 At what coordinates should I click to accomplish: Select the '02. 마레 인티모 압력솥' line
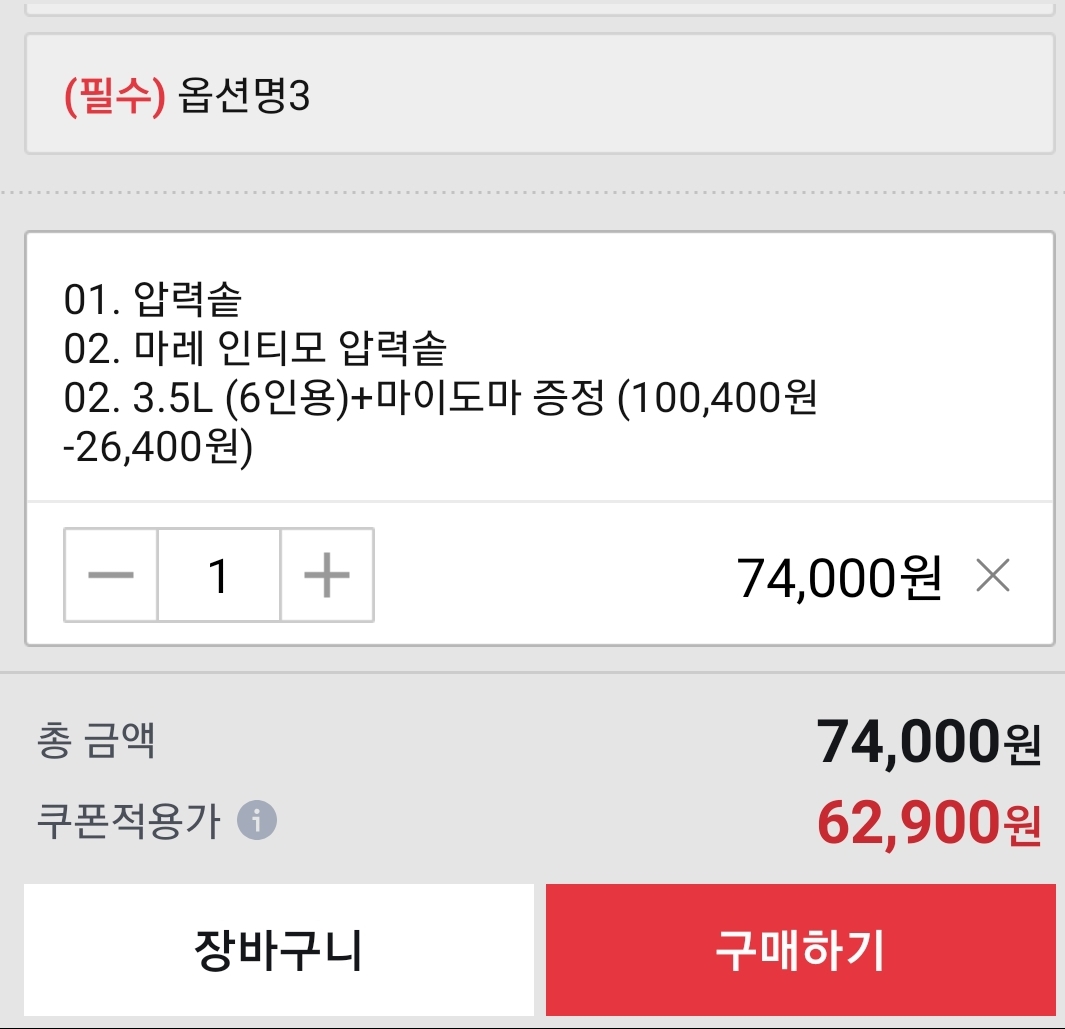pyautogui.click(x=255, y=349)
